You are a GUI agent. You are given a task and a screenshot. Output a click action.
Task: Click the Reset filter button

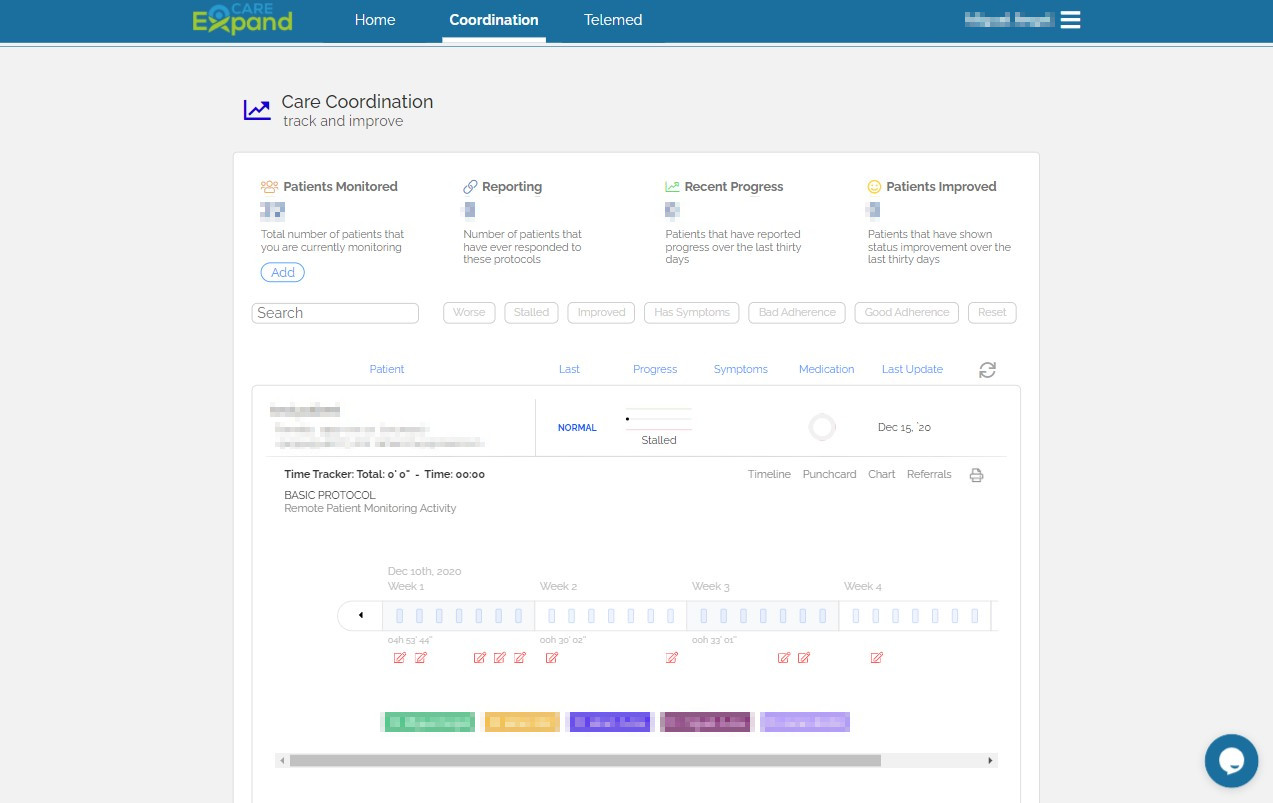point(992,313)
